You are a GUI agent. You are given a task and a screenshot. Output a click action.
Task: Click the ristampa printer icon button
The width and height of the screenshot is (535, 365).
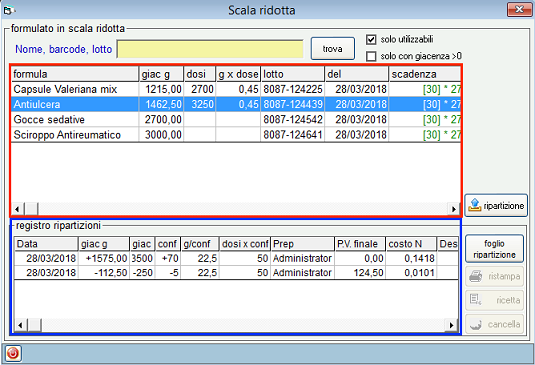click(494, 276)
